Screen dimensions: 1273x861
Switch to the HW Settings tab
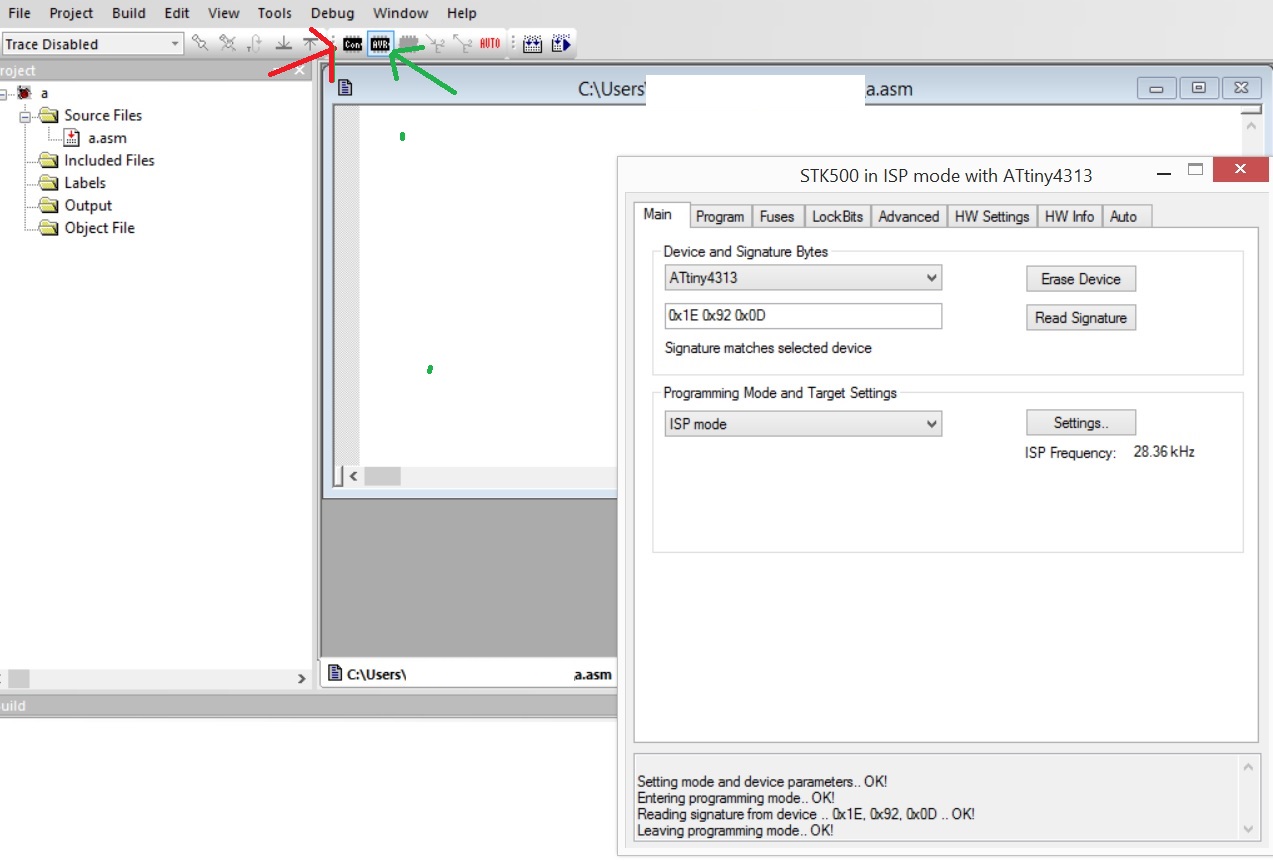pos(991,215)
